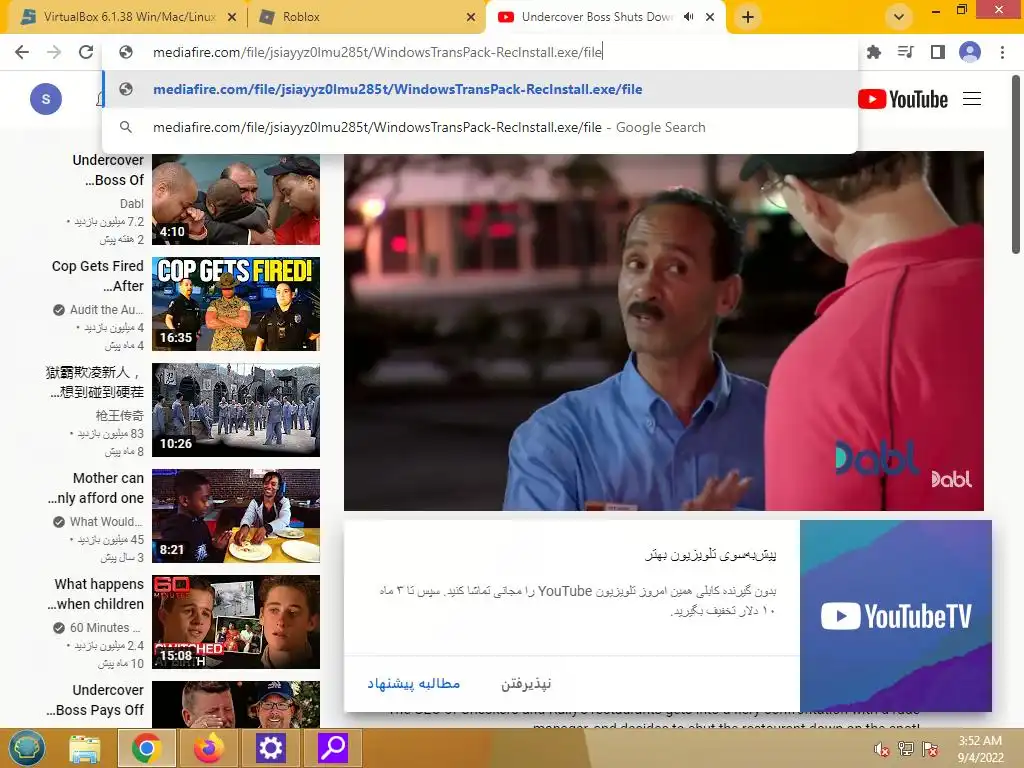The image size is (1024, 768).
Task: Click the forward navigation arrow
Action: point(54,52)
